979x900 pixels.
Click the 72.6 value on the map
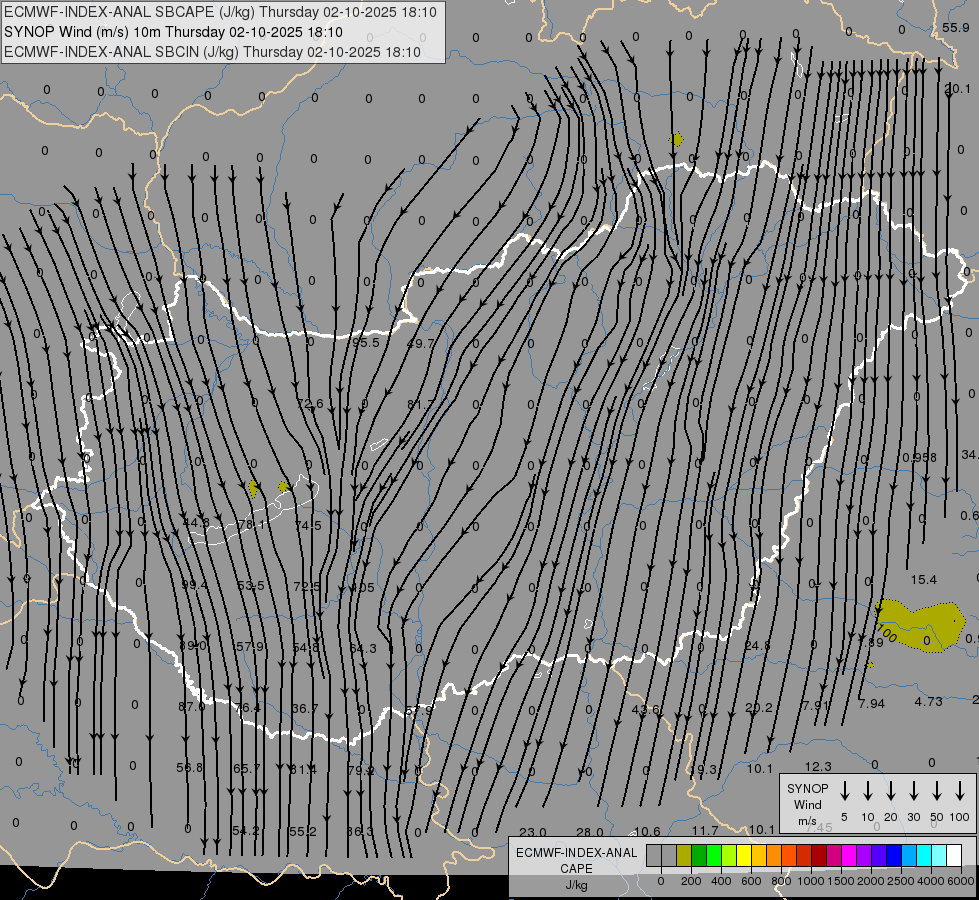(x=310, y=403)
